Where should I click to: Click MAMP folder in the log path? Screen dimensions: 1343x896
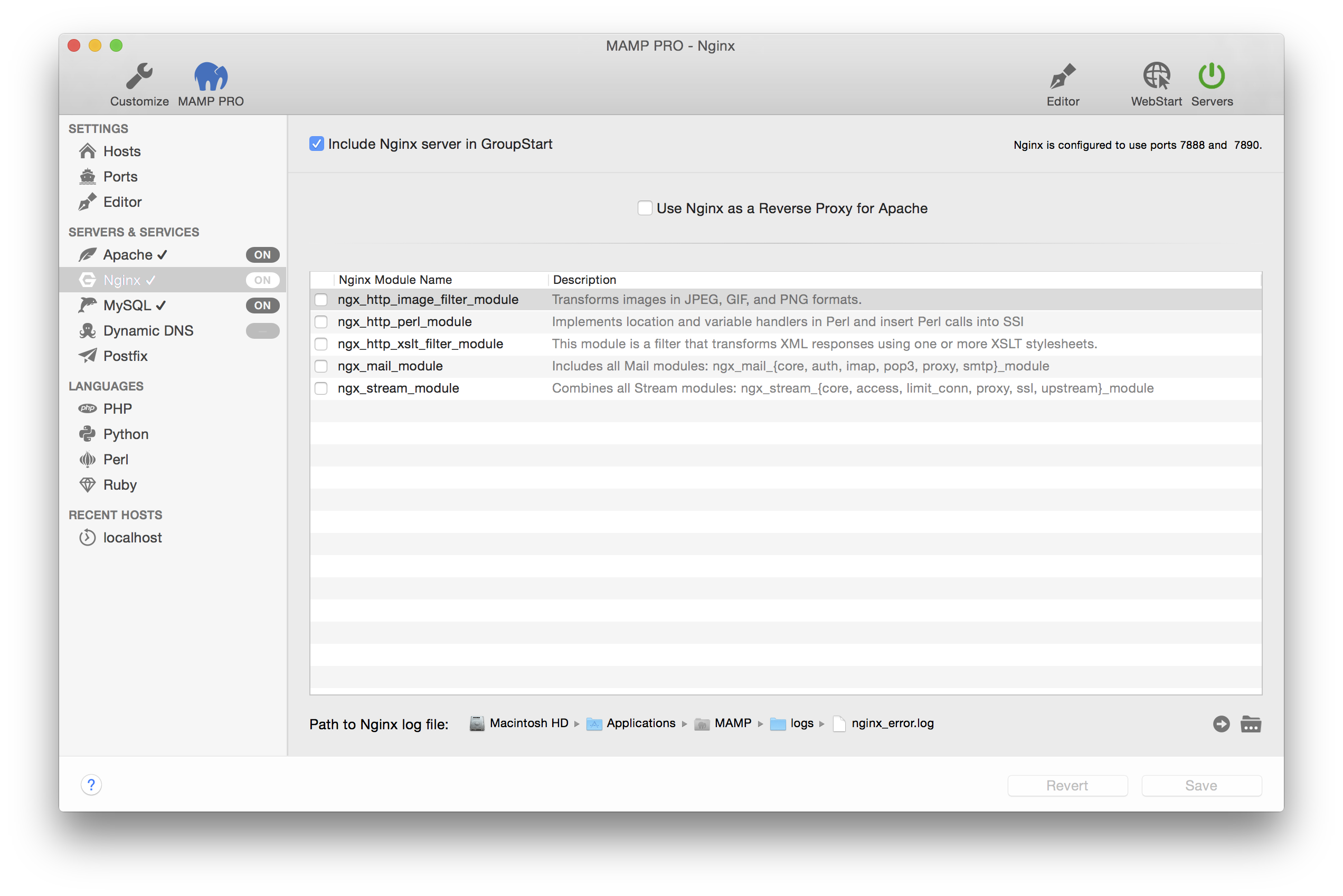732,723
